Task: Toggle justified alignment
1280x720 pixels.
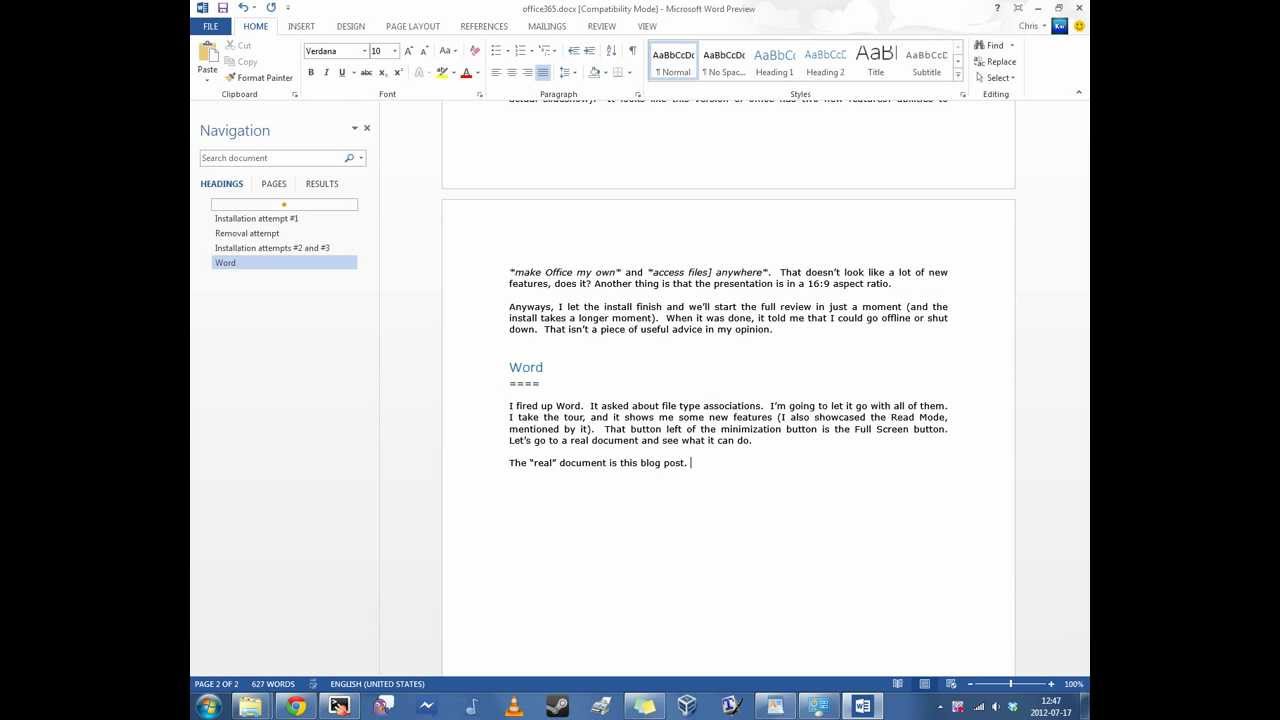Action: pyautogui.click(x=543, y=73)
